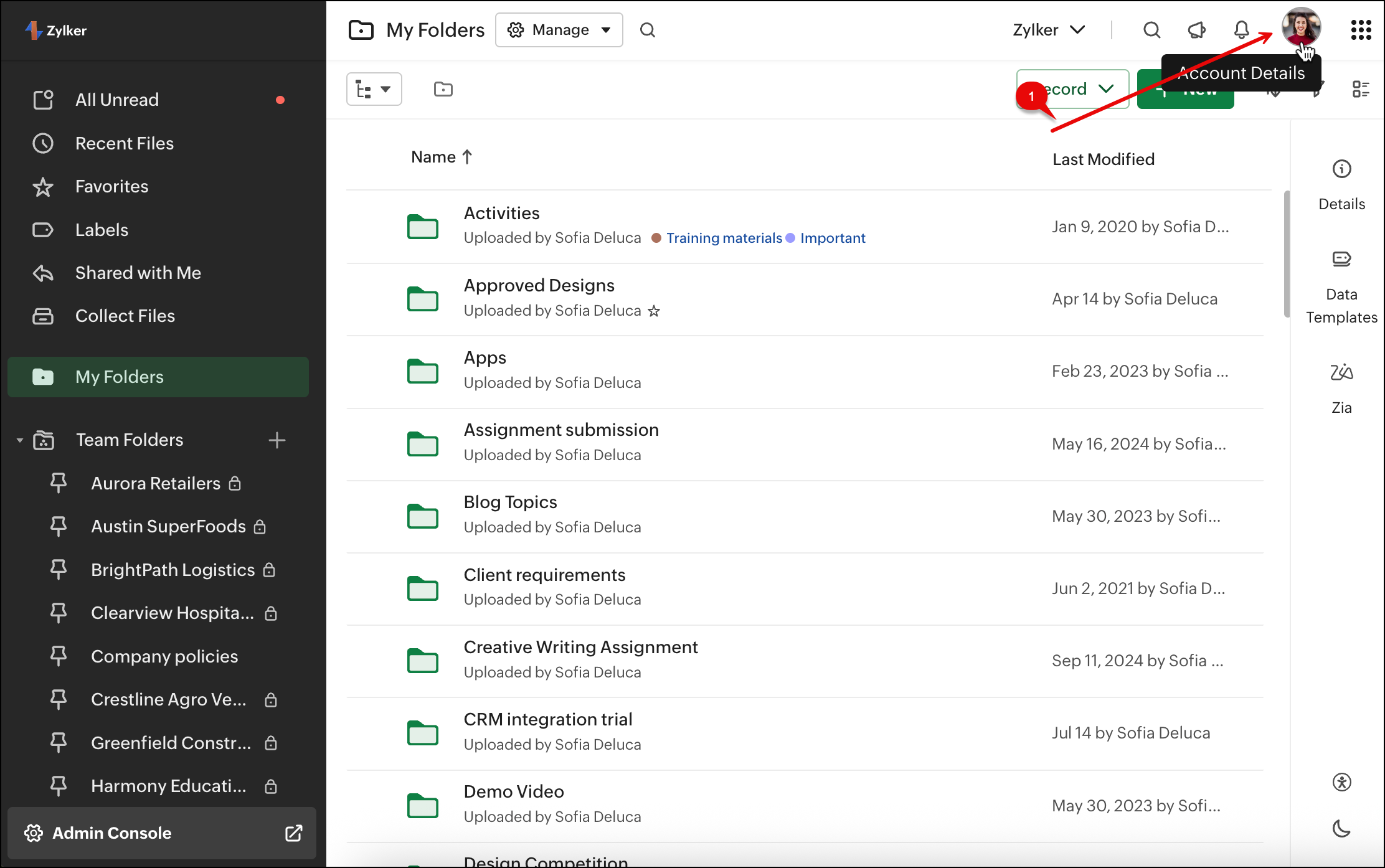Open the accessibility options icon
The width and height of the screenshot is (1385, 868).
[1341, 782]
